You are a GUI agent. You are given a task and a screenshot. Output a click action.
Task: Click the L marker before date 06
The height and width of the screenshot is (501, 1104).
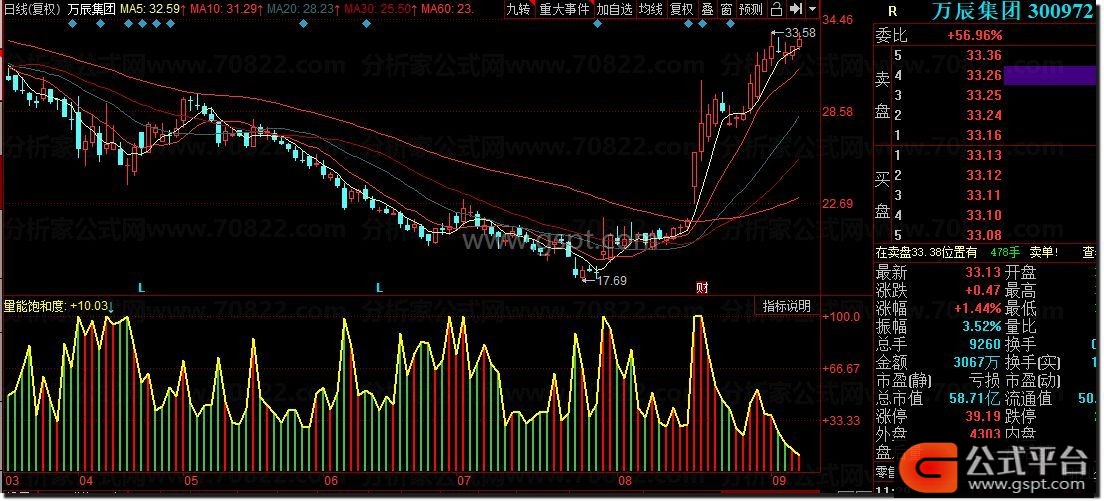coord(380,287)
